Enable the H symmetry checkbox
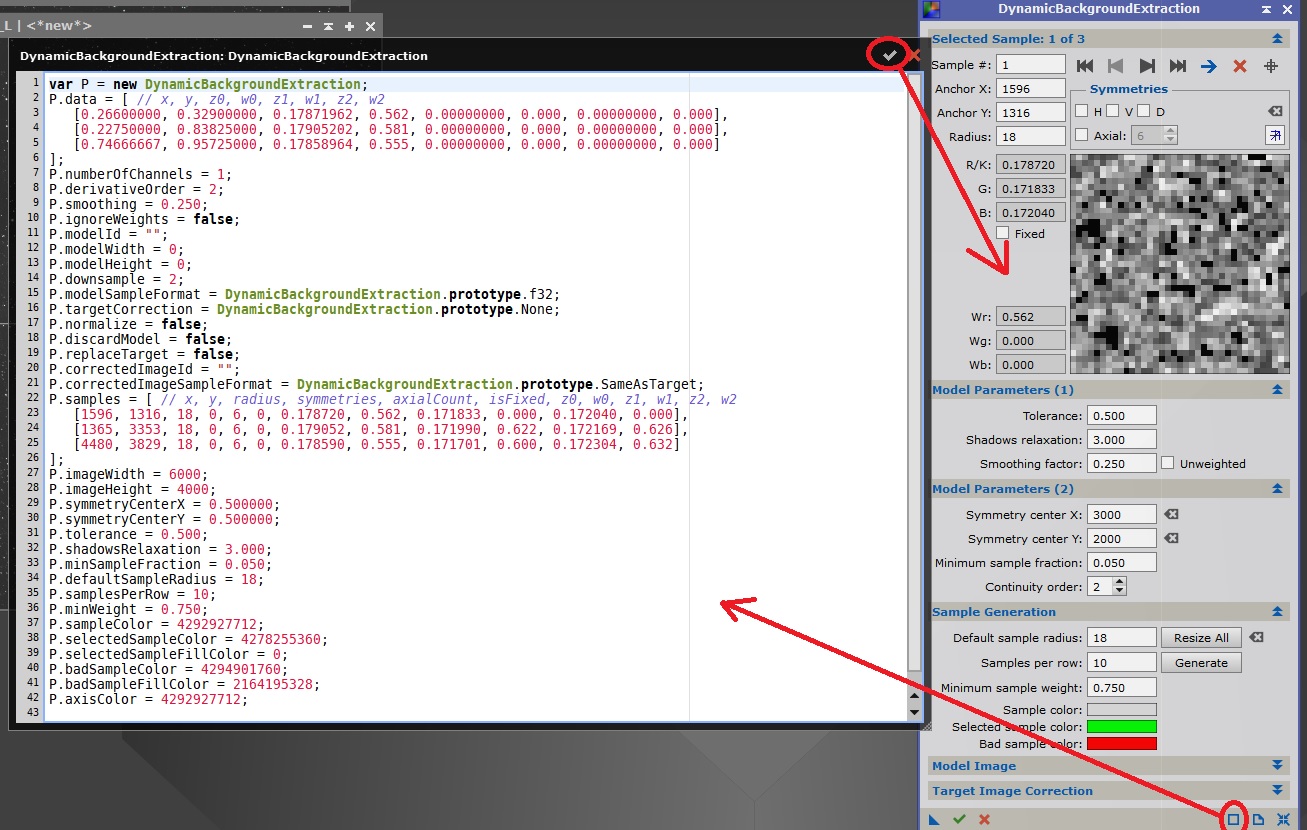 1081,111
